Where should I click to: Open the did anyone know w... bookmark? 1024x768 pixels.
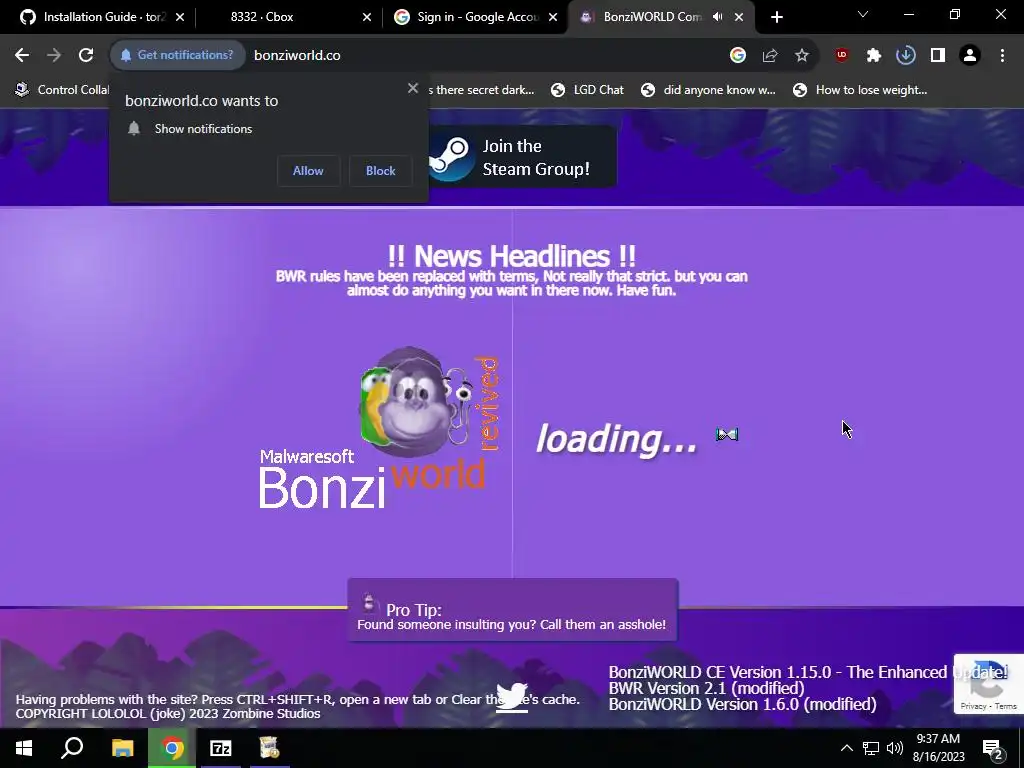(x=709, y=90)
